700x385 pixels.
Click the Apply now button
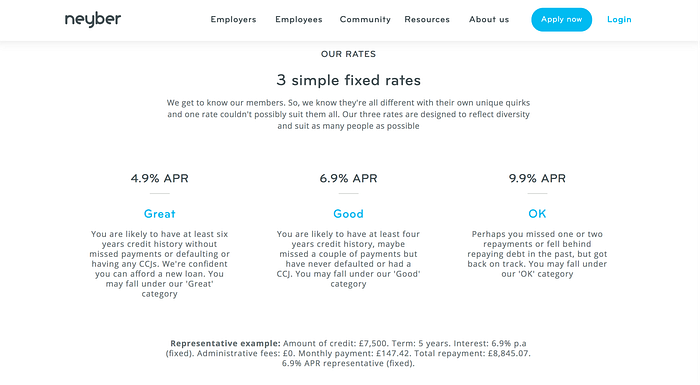(x=562, y=20)
